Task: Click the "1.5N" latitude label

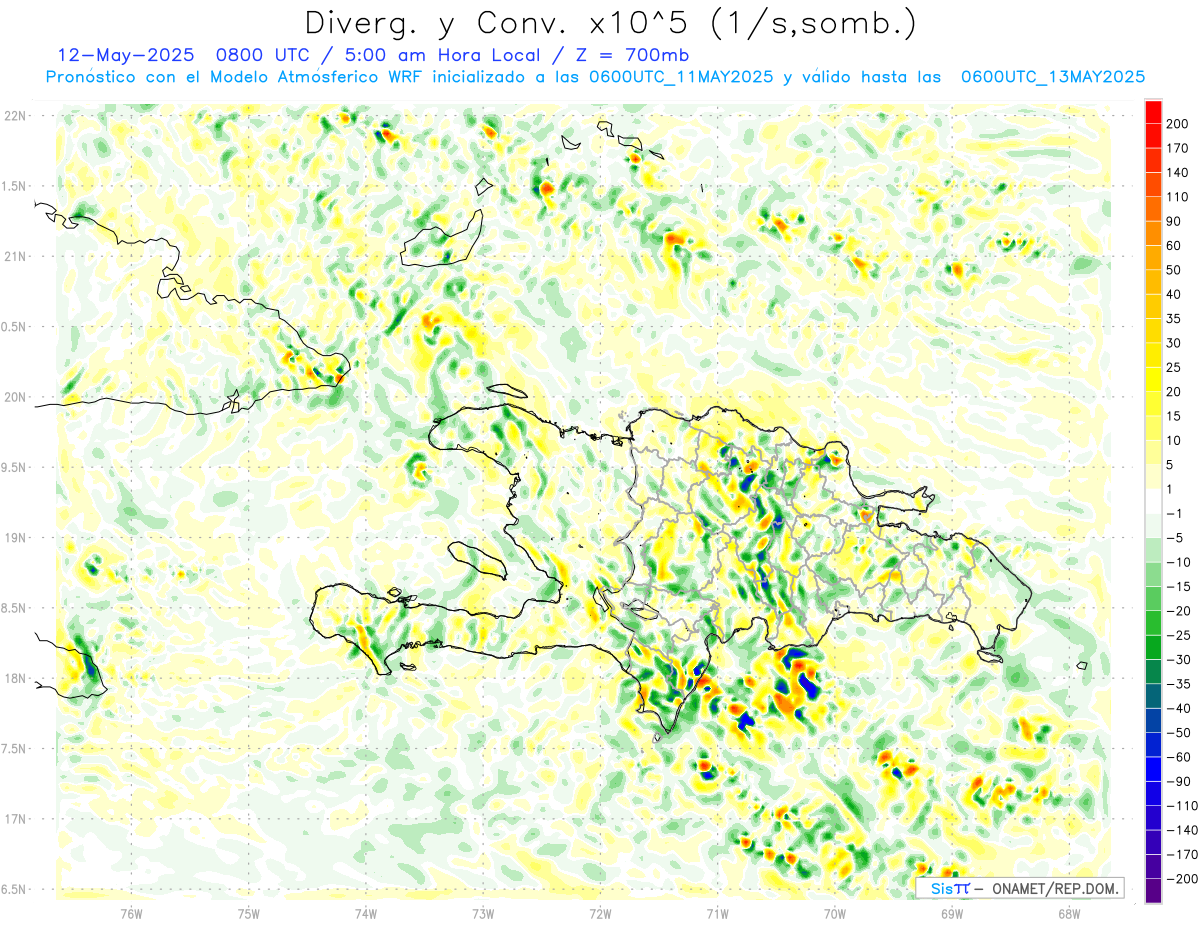Action: click(14, 186)
